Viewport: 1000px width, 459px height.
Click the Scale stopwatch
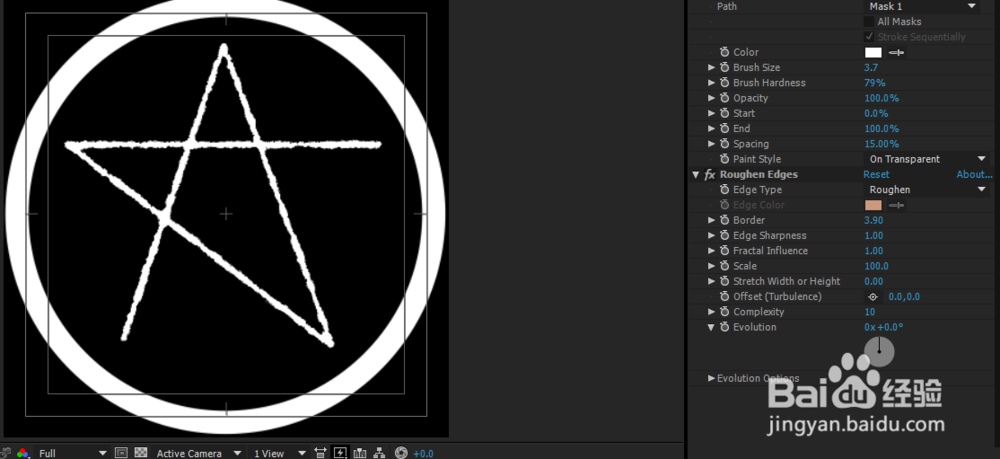[724, 266]
